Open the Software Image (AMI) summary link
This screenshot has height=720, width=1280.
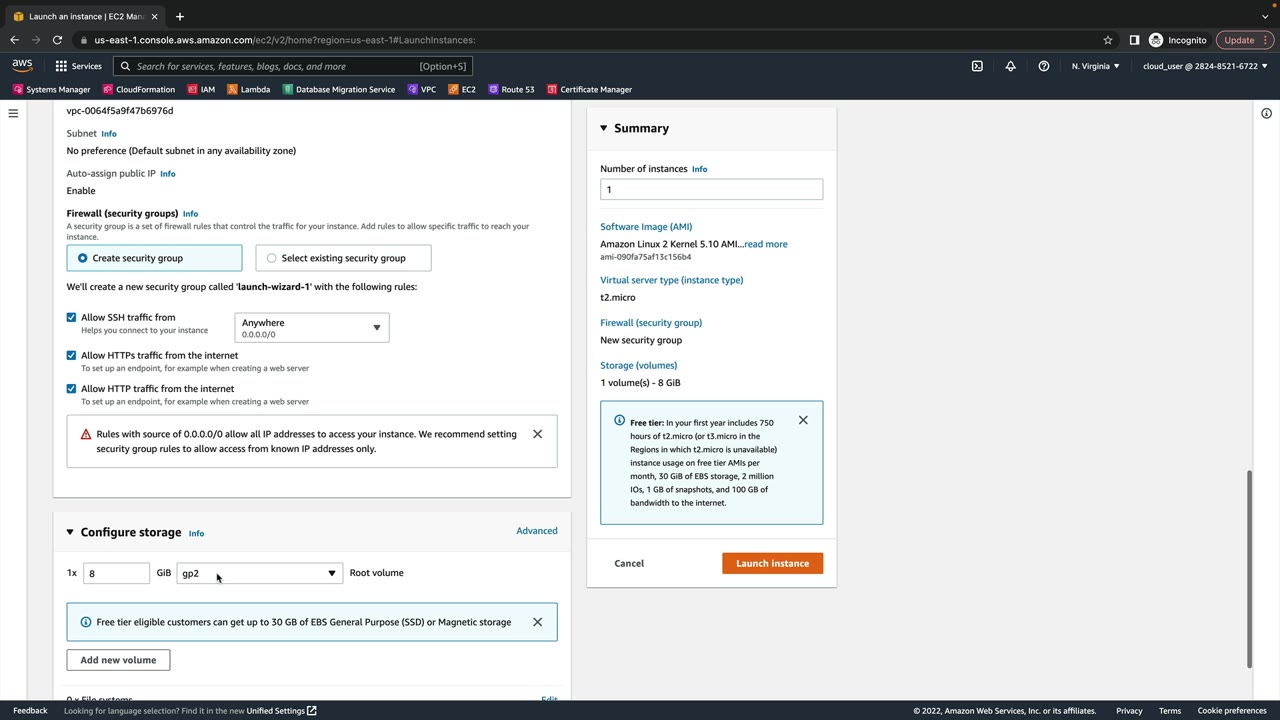(646, 227)
